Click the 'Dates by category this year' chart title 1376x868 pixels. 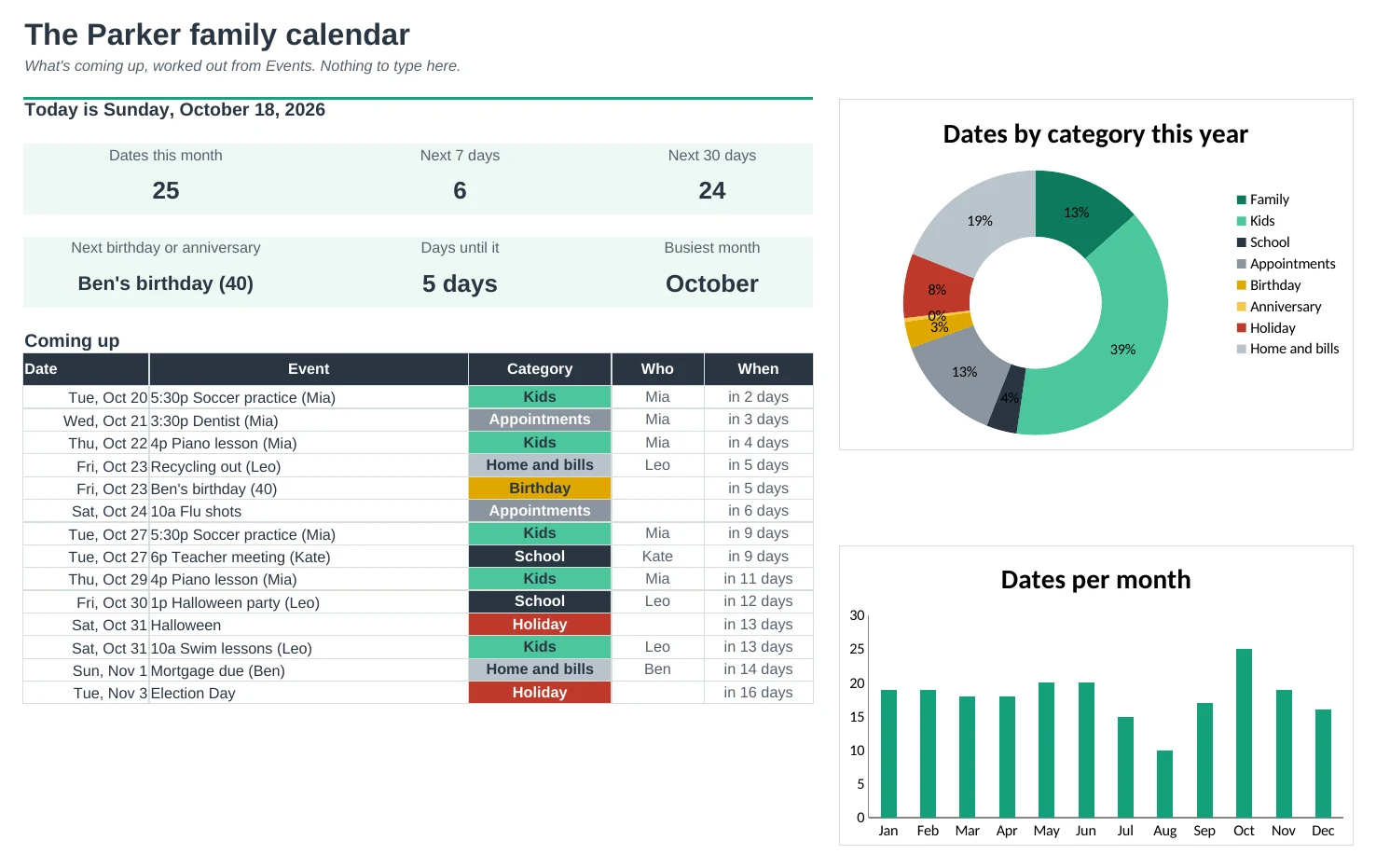tap(1095, 134)
